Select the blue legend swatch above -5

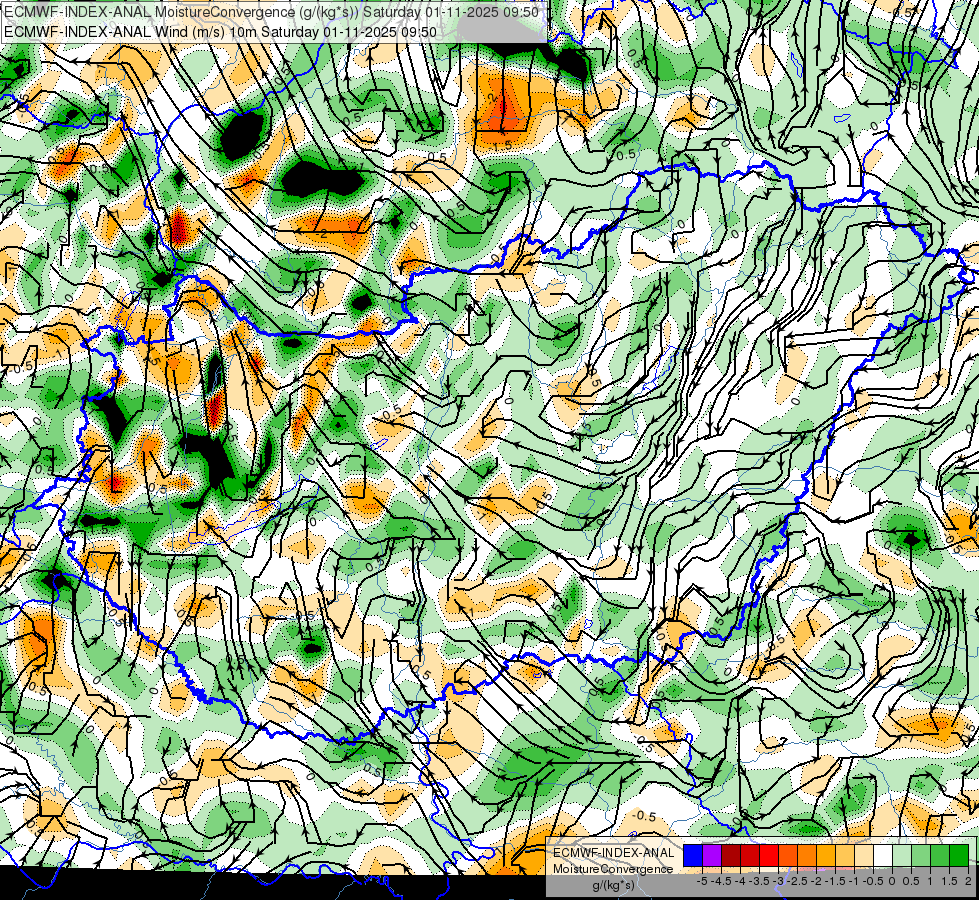[x=693, y=856]
